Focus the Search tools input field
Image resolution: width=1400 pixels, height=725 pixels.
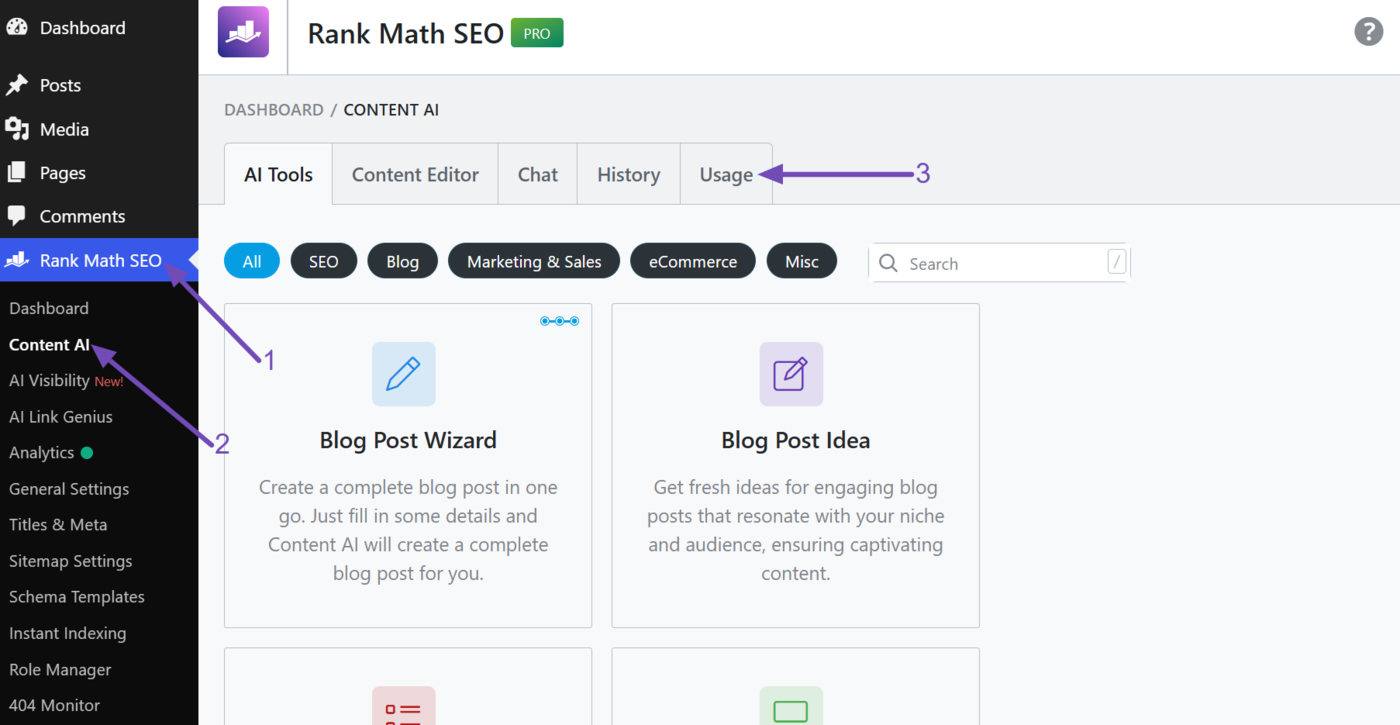(1000, 263)
